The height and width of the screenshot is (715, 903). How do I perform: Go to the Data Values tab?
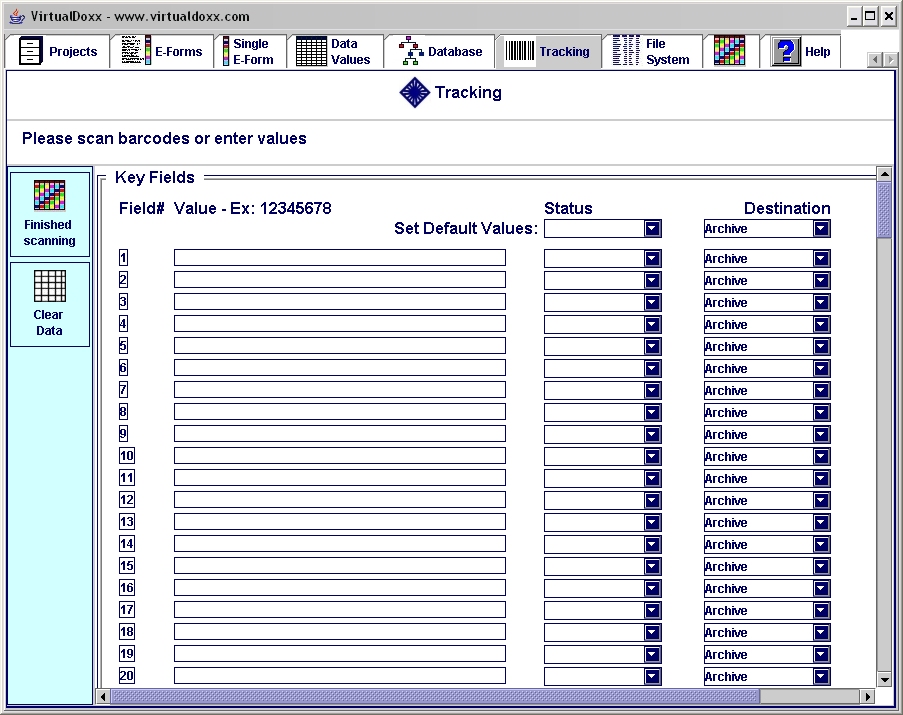pos(335,52)
